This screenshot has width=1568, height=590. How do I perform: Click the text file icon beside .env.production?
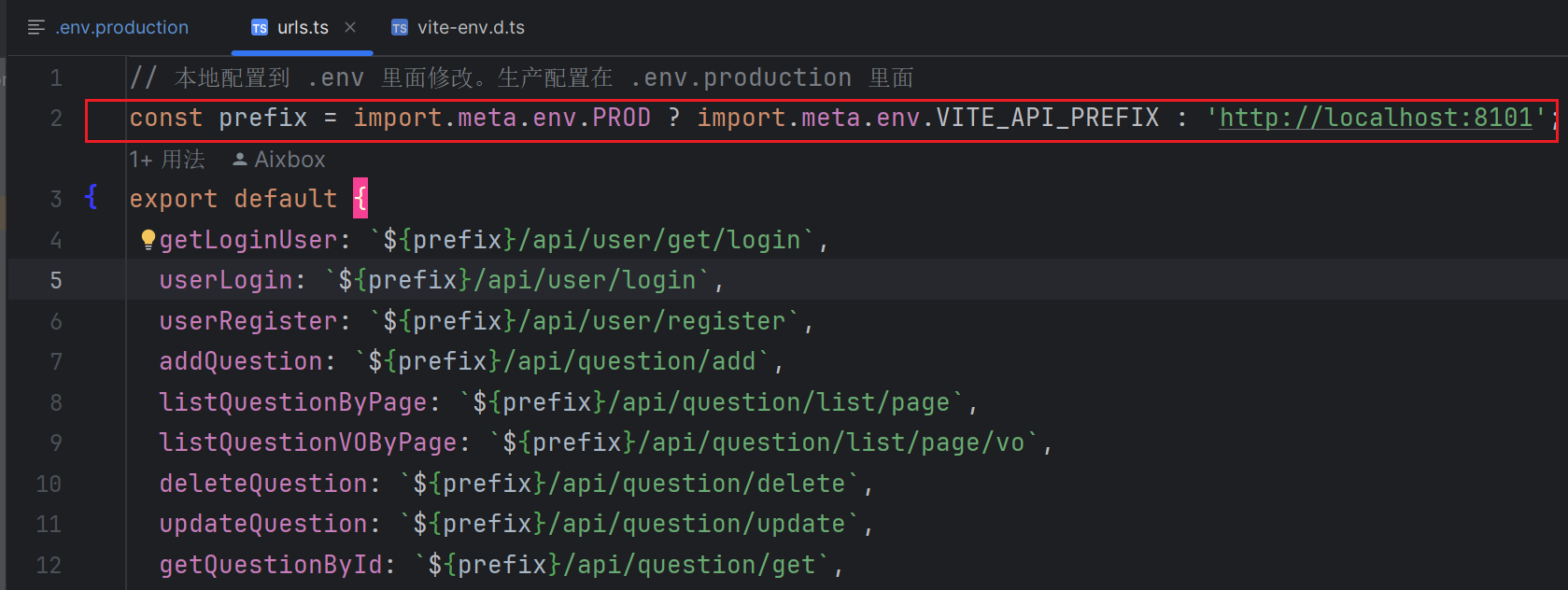36,28
